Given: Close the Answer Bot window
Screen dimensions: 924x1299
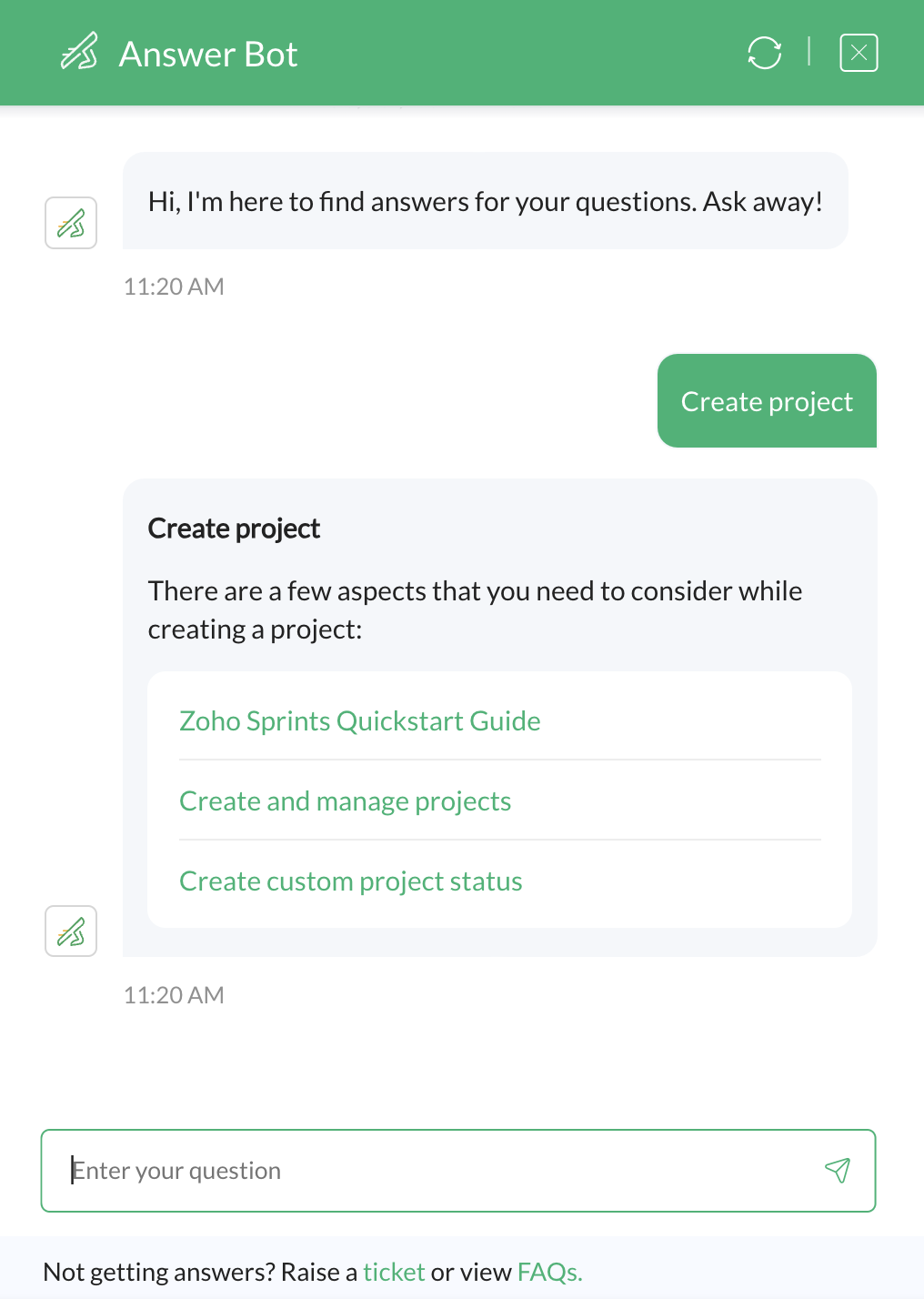Looking at the screenshot, I should 859,53.
